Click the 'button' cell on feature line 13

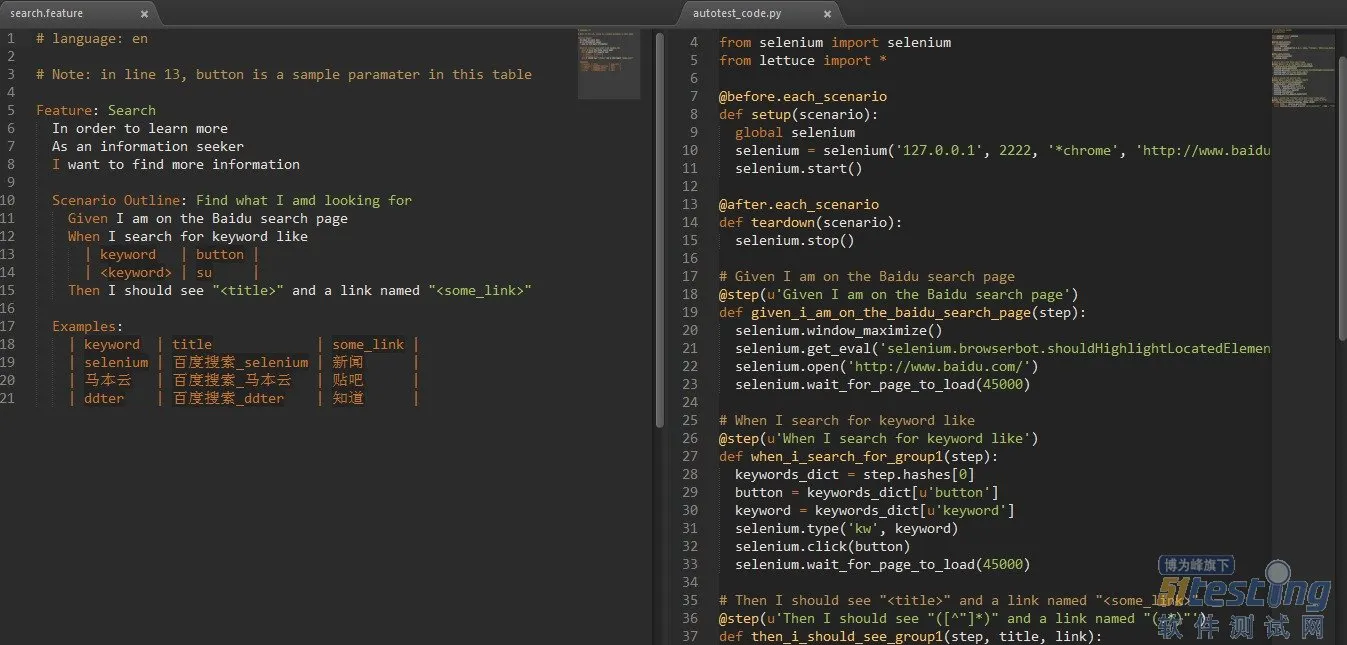[220, 254]
